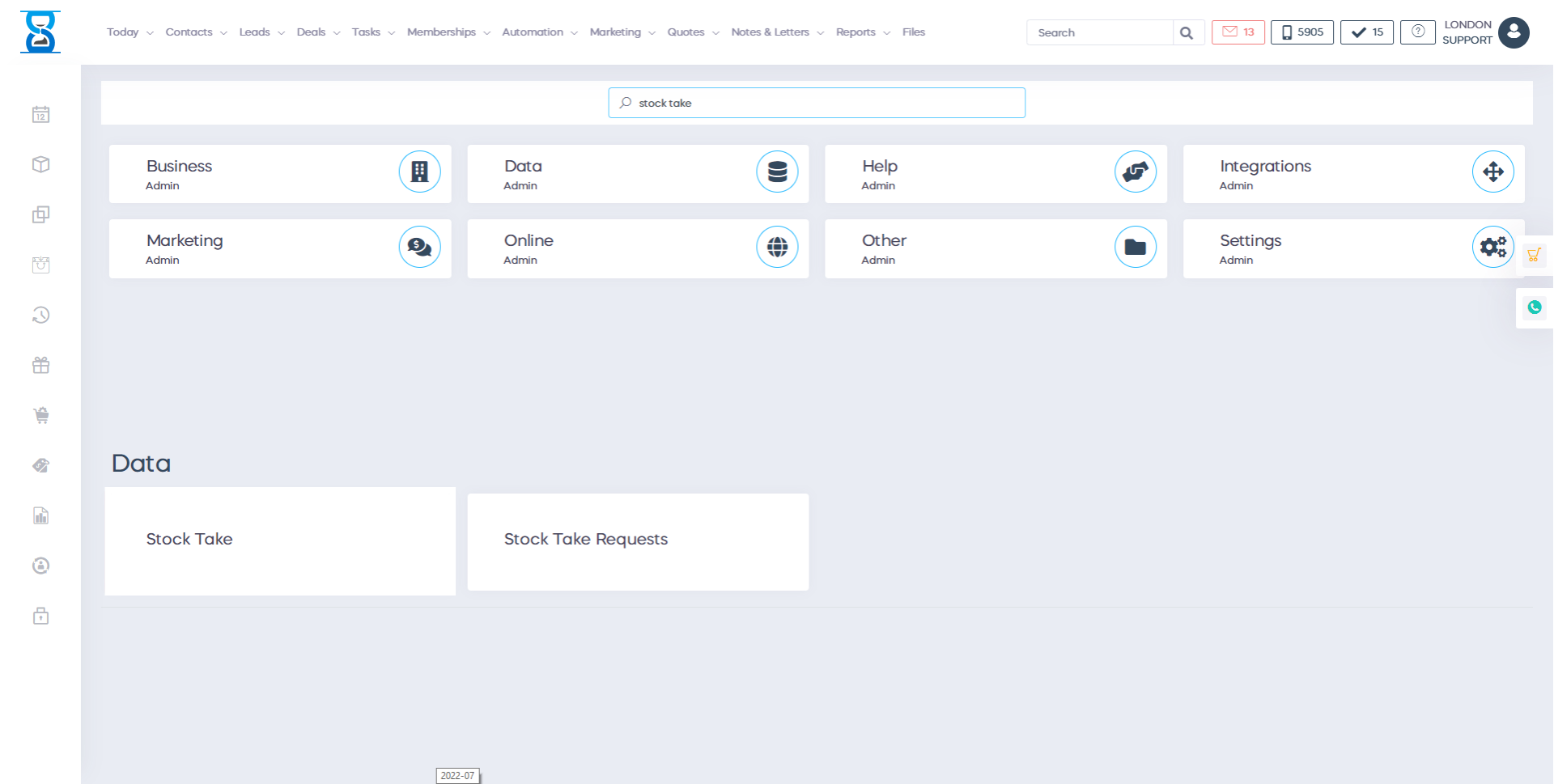Expand the Contacts dropdown menu

pyautogui.click(x=196, y=32)
